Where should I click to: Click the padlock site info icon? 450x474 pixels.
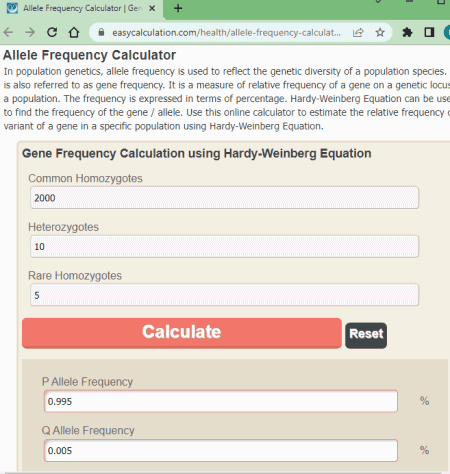[x=101, y=32]
